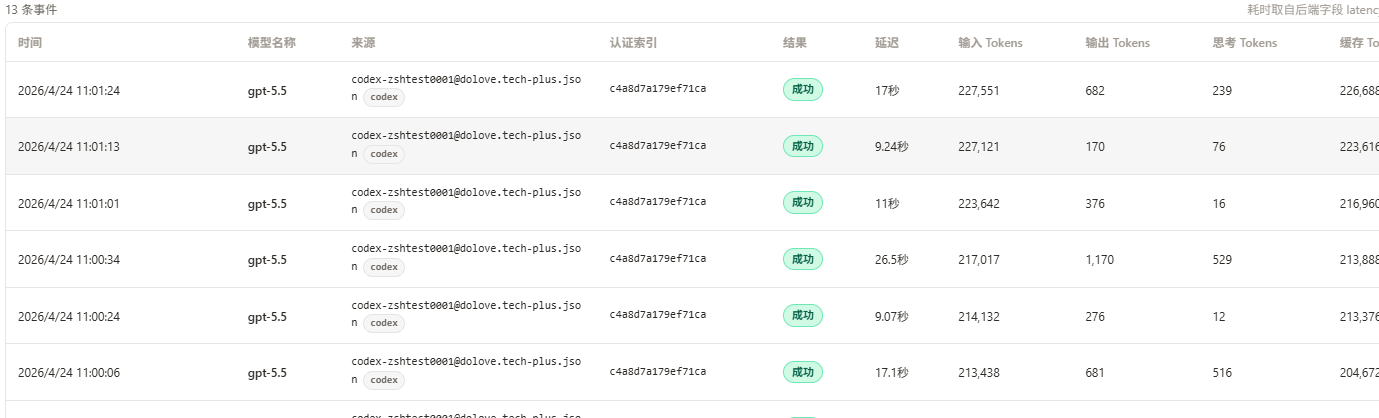Click 成功 badge in the 11:00:06 row

click(x=802, y=372)
